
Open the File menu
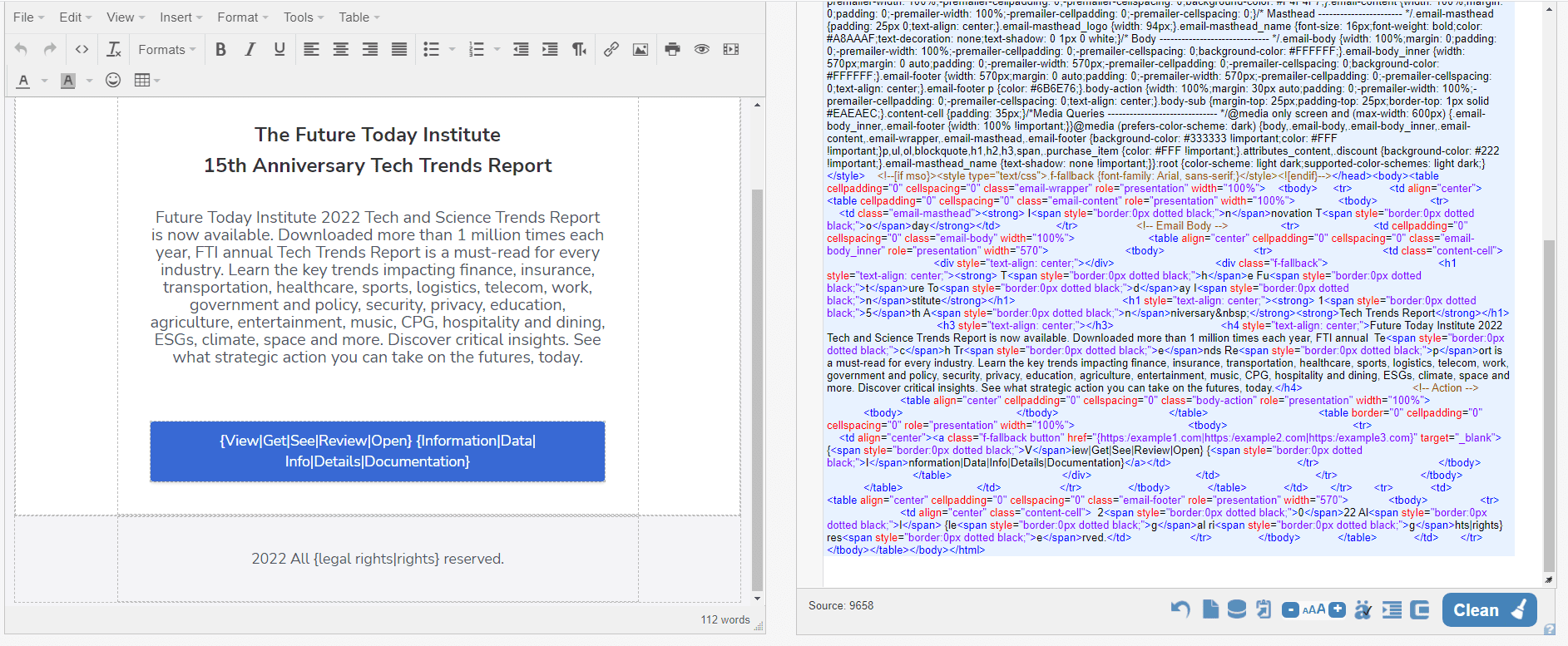tap(28, 17)
